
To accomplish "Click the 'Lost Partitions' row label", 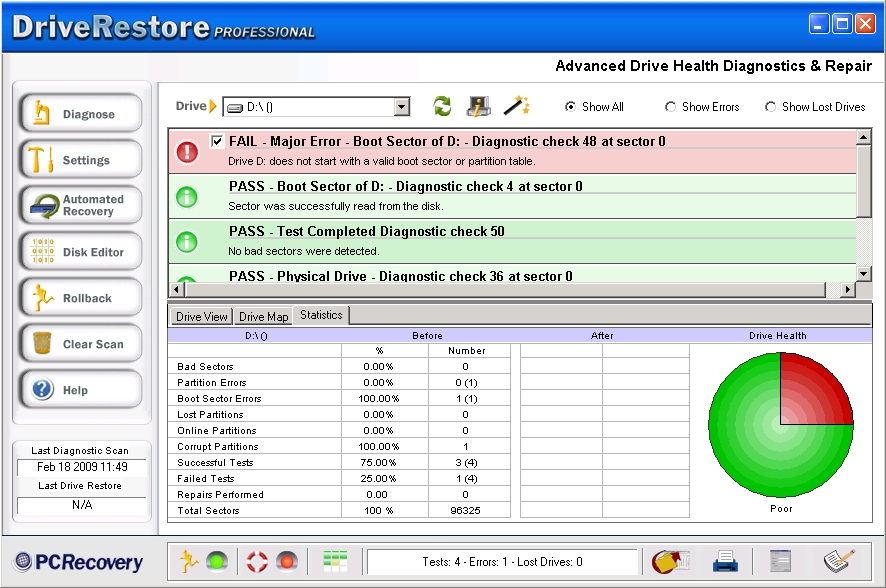I will (x=210, y=415).
